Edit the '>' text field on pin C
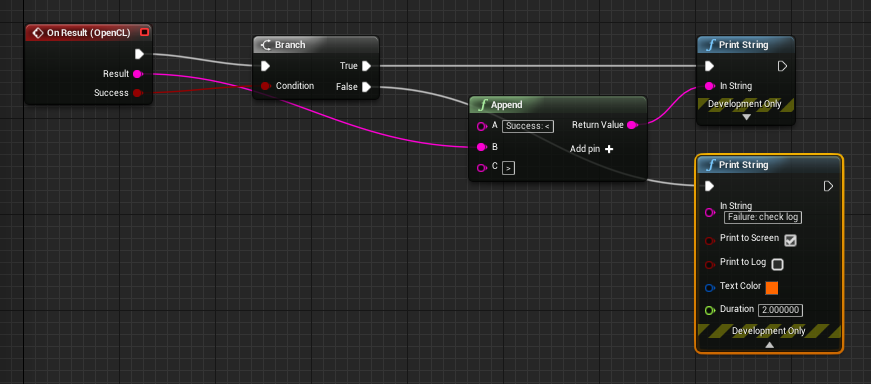This screenshot has width=871, height=384. (508, 168)
